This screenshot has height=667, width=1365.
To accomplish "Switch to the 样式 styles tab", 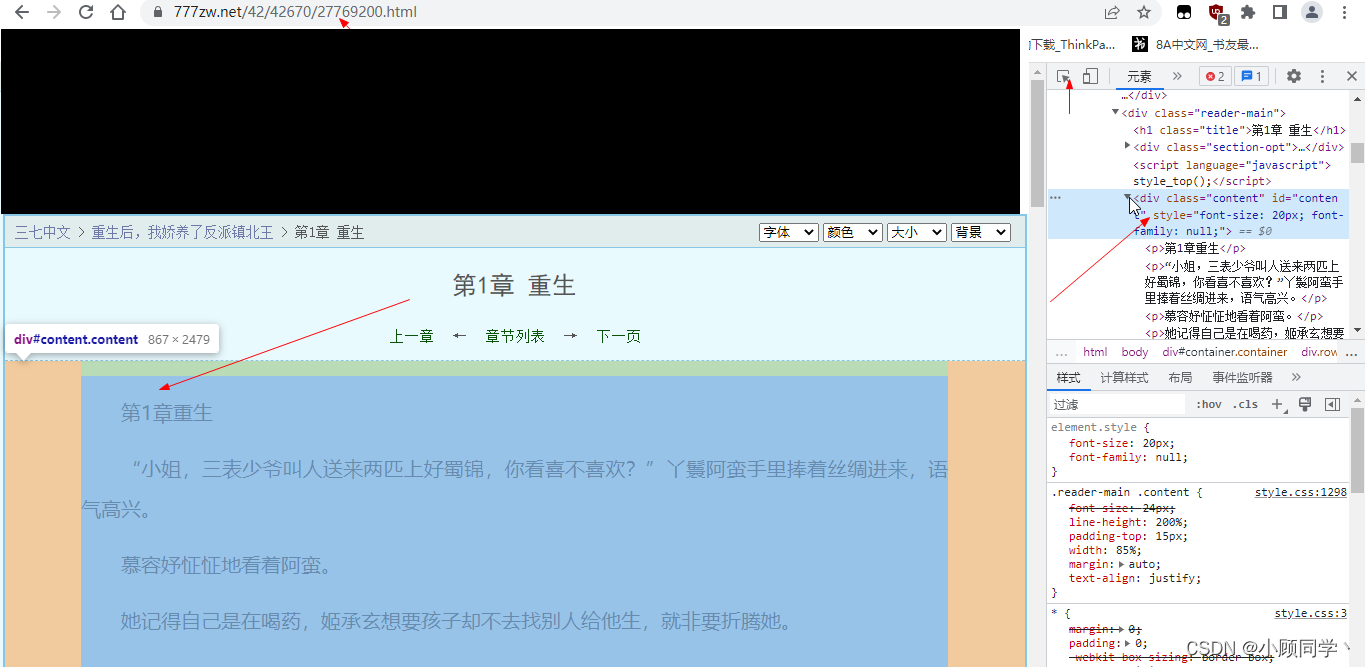I will 1068,377.
